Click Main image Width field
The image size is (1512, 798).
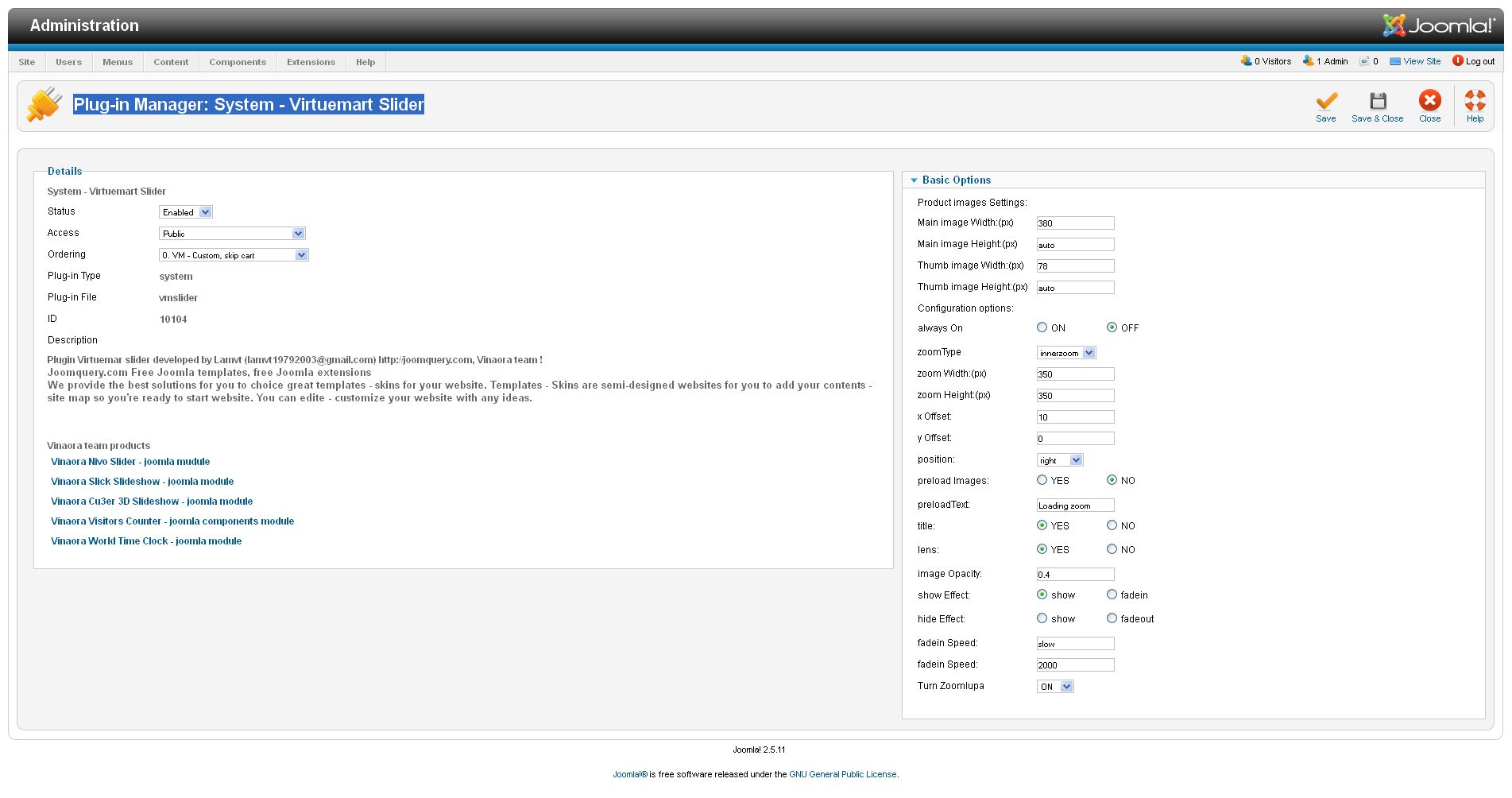(x=1075, y=223)
